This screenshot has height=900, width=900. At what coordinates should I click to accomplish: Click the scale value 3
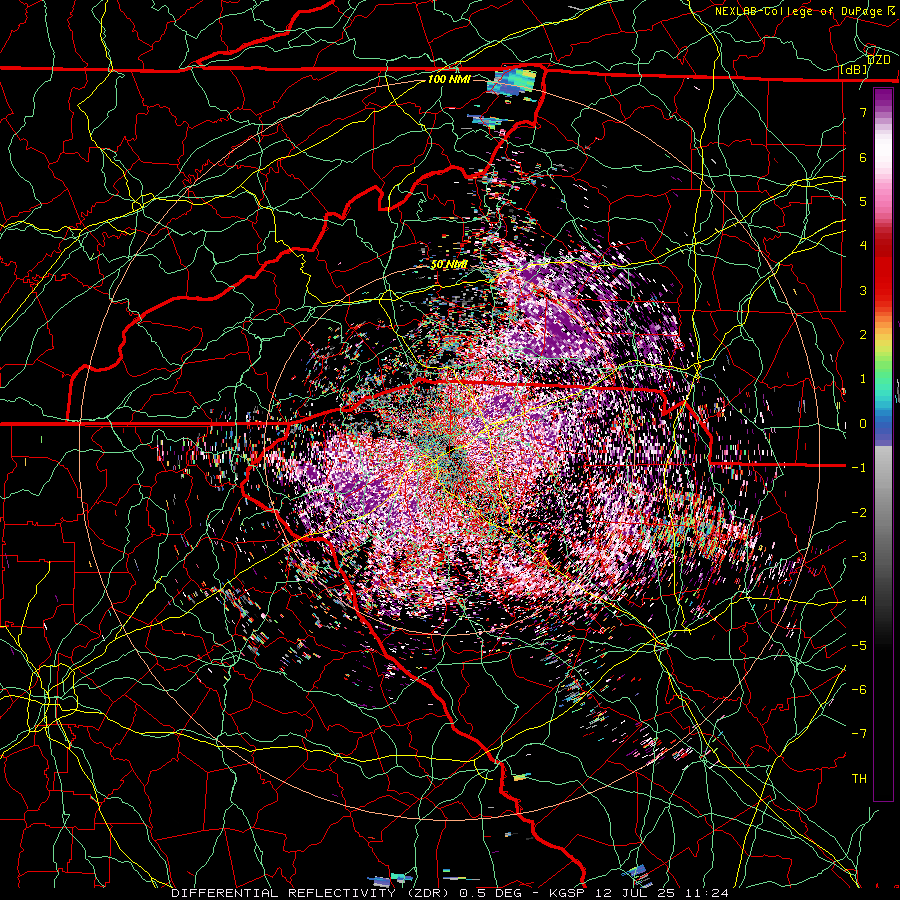863,290
